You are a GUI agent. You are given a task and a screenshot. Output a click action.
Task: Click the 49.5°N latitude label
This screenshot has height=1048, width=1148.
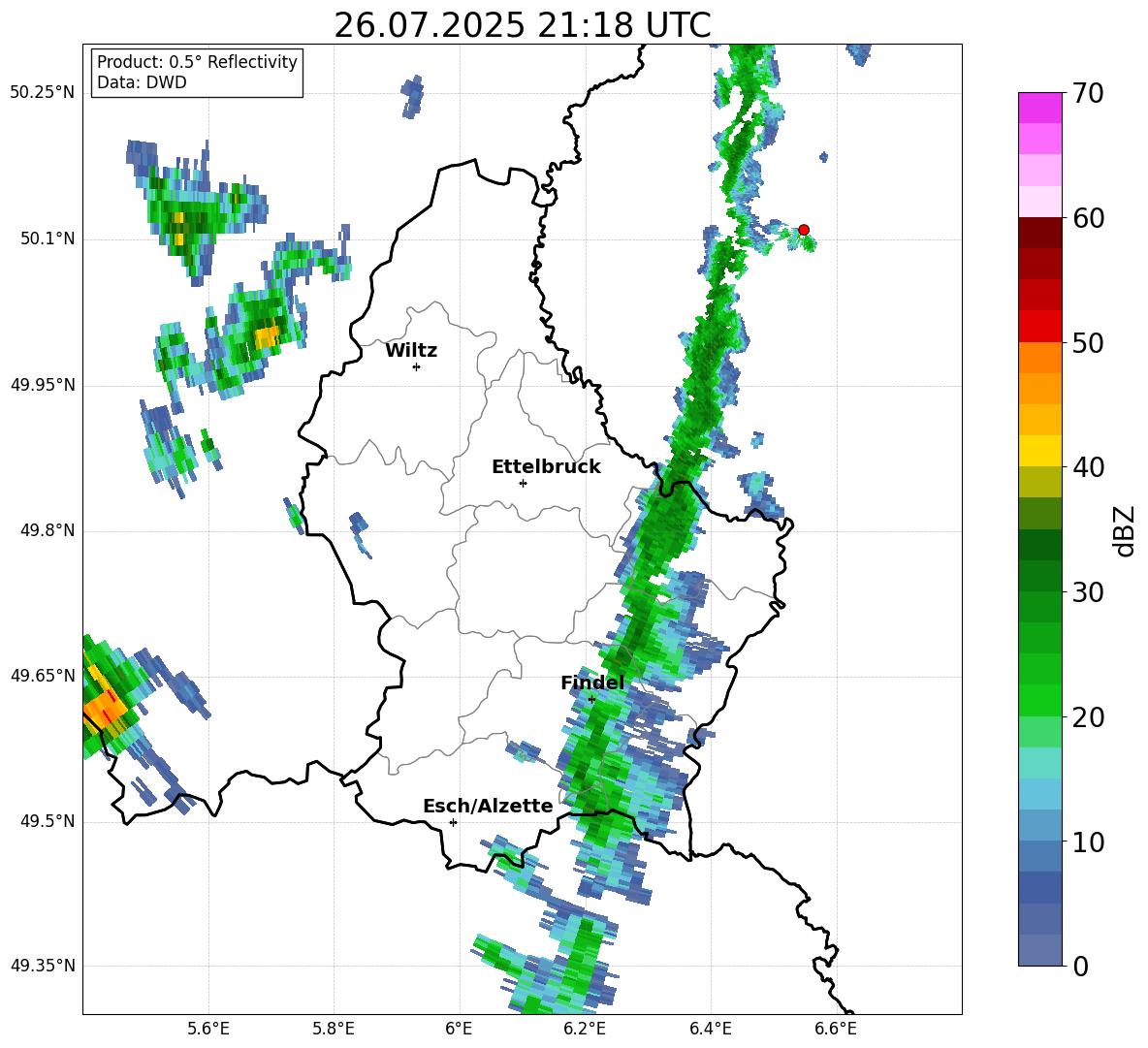coord(48,821)
